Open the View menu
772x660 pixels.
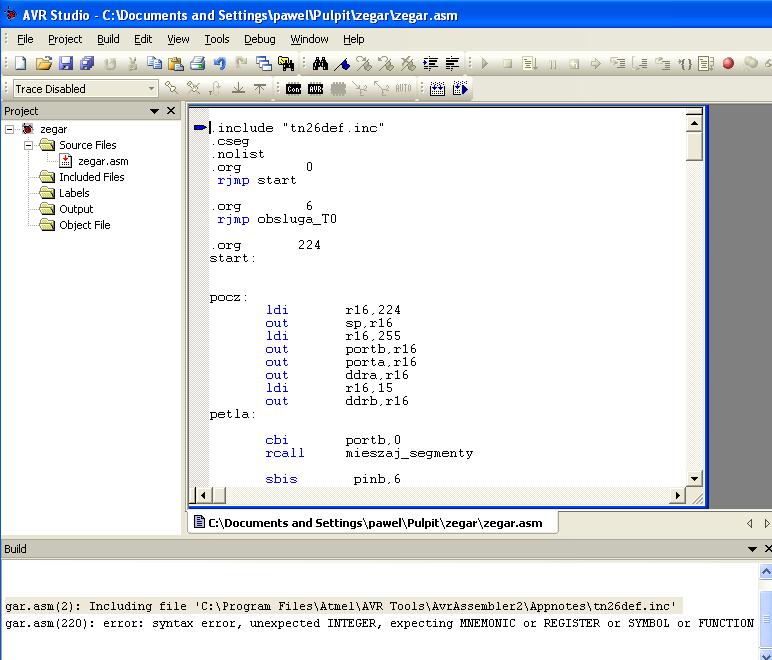point(178,39)
